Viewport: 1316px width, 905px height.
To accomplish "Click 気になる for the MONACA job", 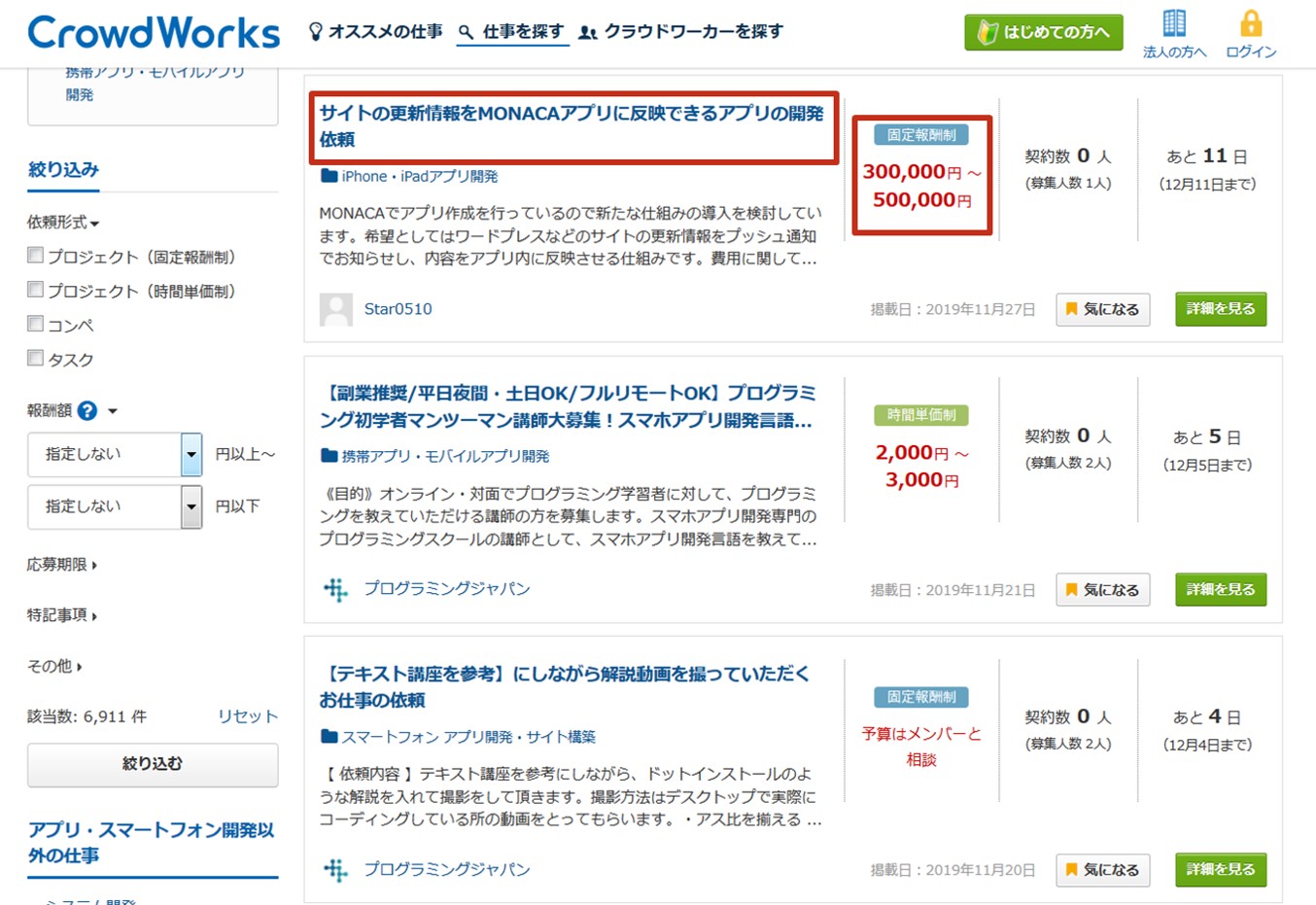I will pyautogui.click(x=1103, y=309).
